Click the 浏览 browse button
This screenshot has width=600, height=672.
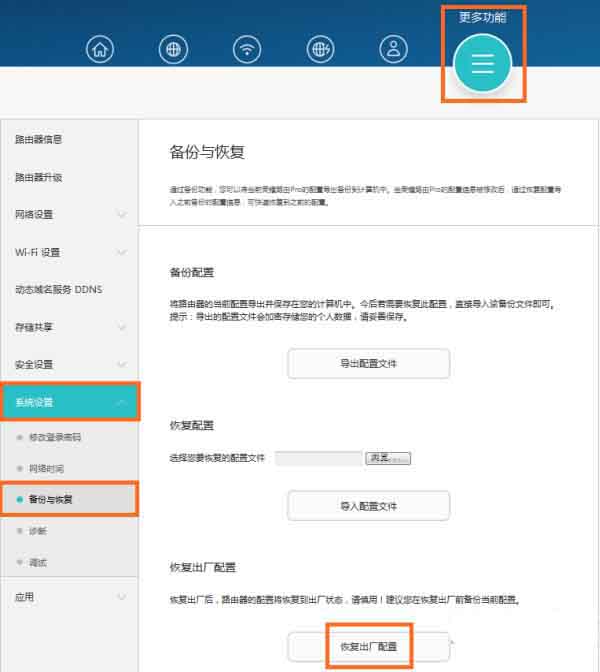pyautogui.click(x=388, y=458)
